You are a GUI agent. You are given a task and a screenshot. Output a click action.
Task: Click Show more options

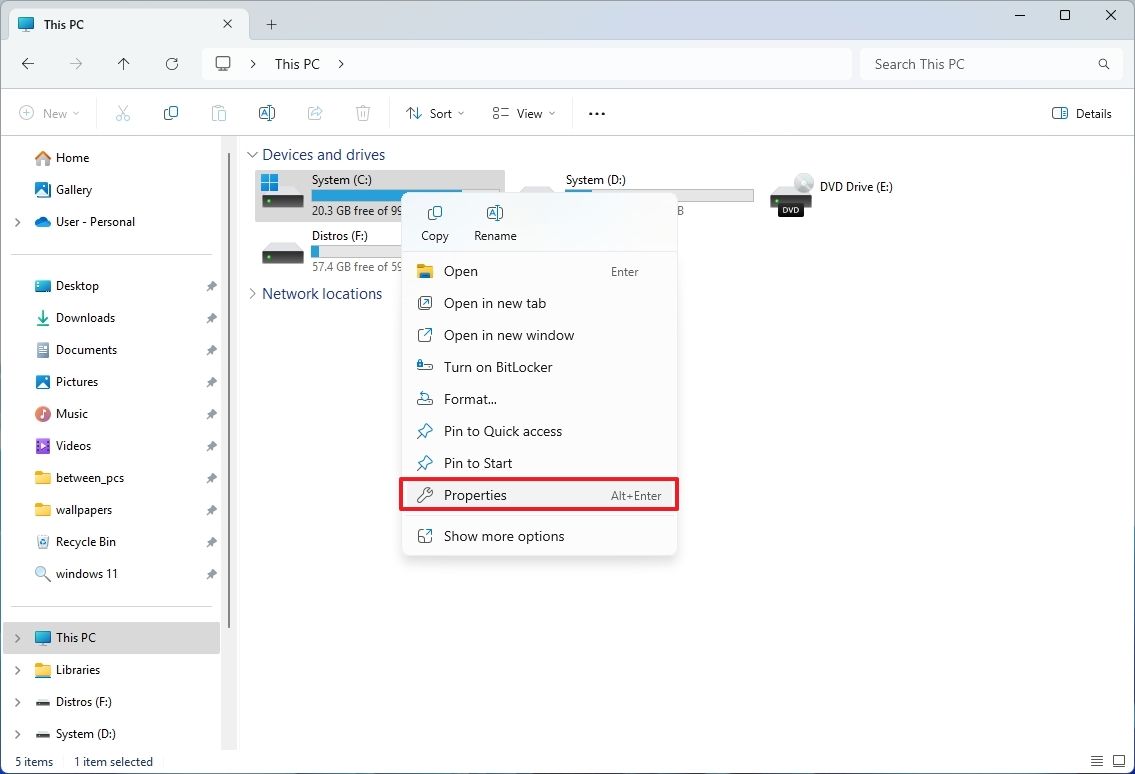504,536
